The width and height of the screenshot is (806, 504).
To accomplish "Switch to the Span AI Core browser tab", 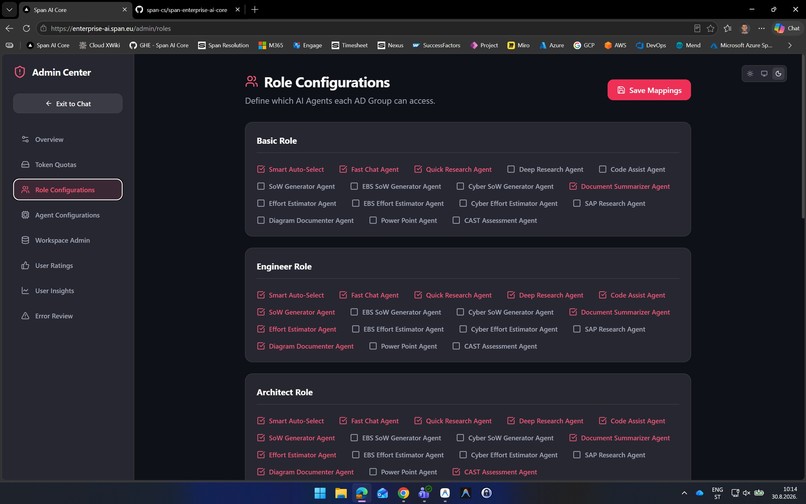I will click(75, 10).
